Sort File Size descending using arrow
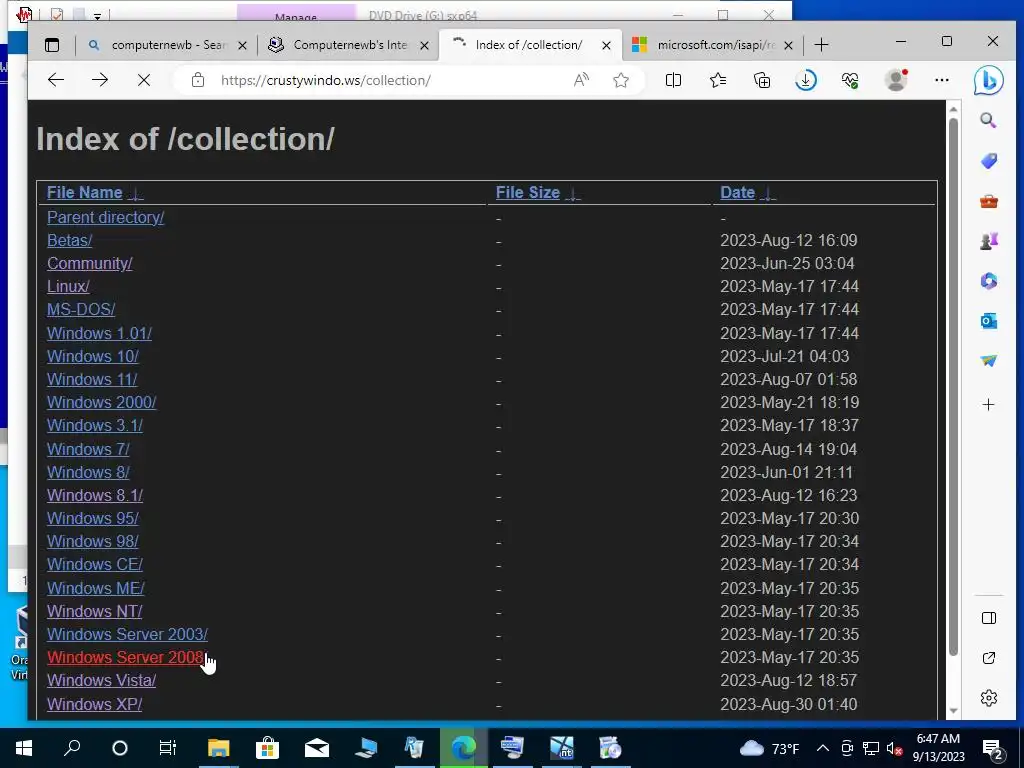 tap(573, 194)
